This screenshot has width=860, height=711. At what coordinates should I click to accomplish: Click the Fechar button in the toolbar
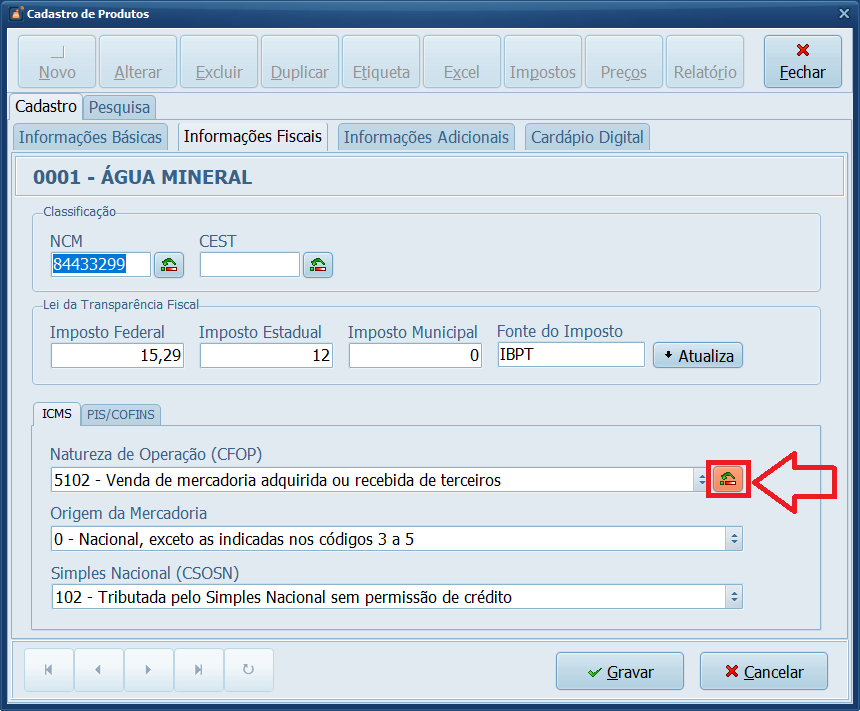tap(802, 62)
